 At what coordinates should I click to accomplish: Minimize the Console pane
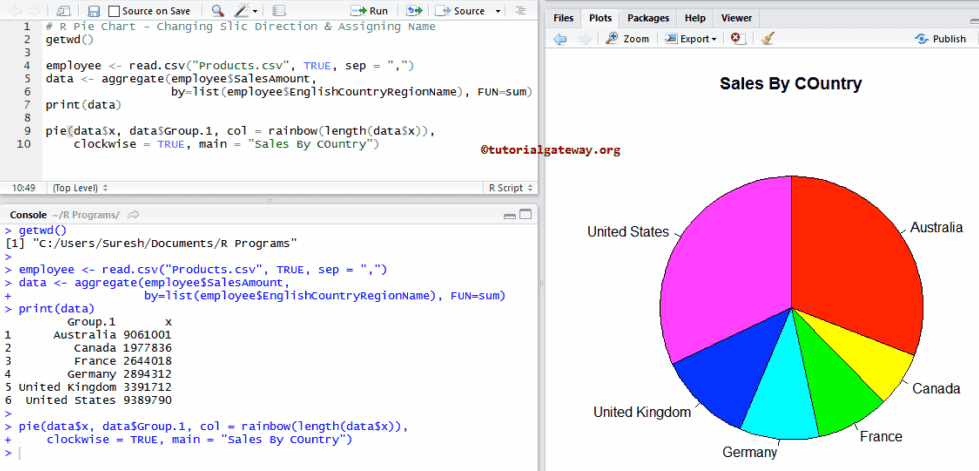coord(509,215)
